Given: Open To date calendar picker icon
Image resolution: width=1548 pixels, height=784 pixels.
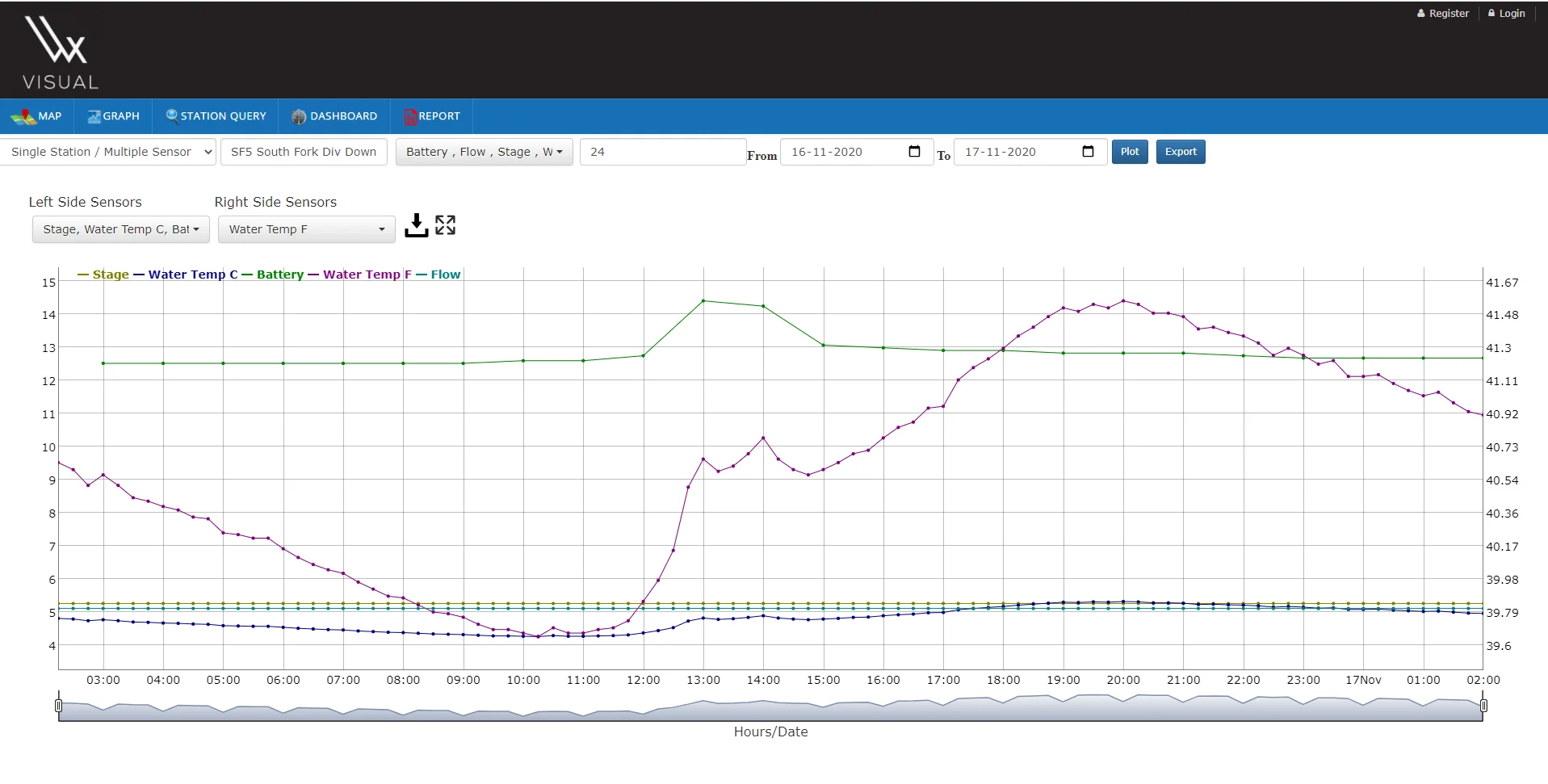Looking at the screenshot, I should point(1088,152).
